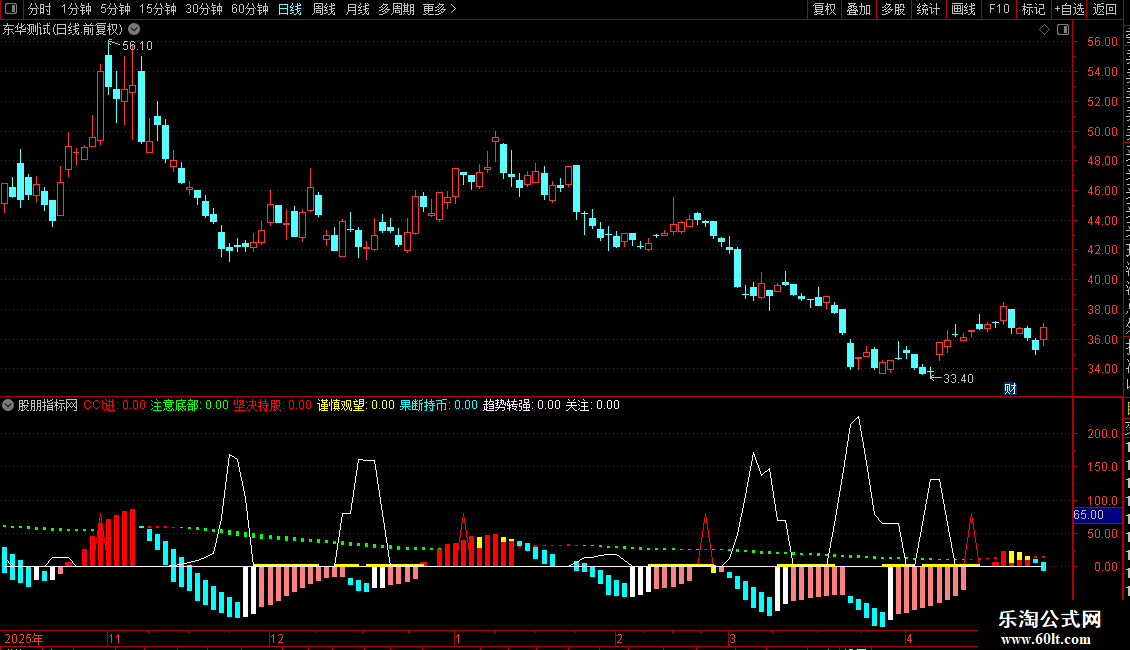
Task: Click the 东华测试(日线,前复权) chart title
Action: point(63,29)
